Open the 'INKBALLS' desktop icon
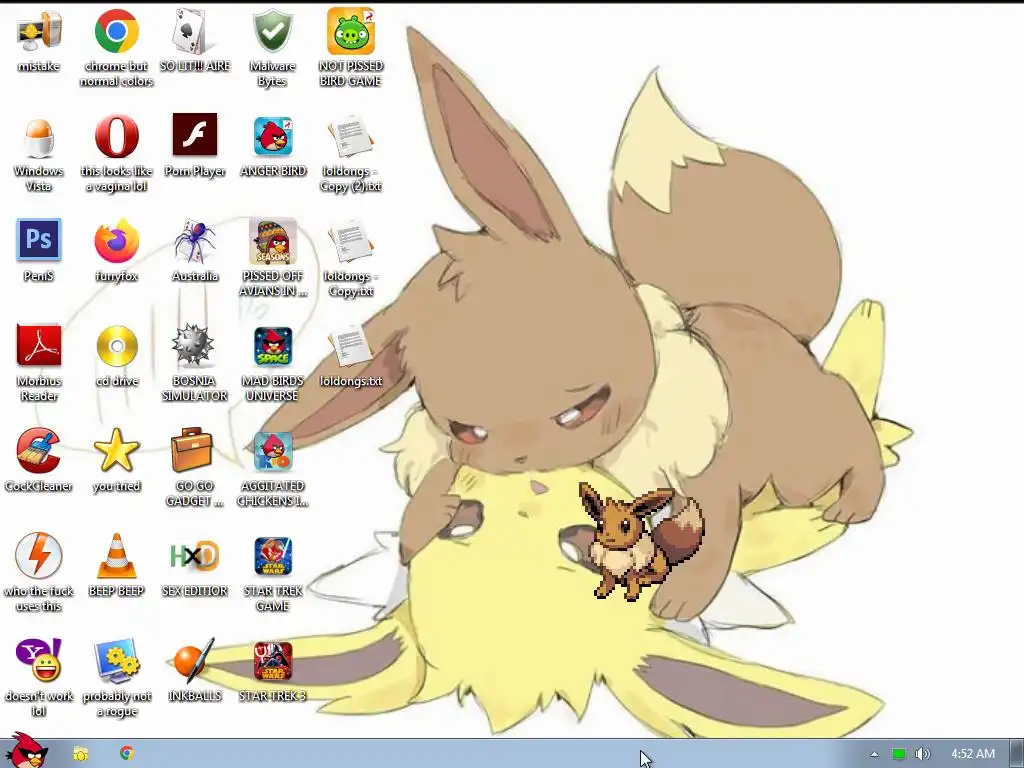Screen dimensions: 1024x768 click(194, 660)
